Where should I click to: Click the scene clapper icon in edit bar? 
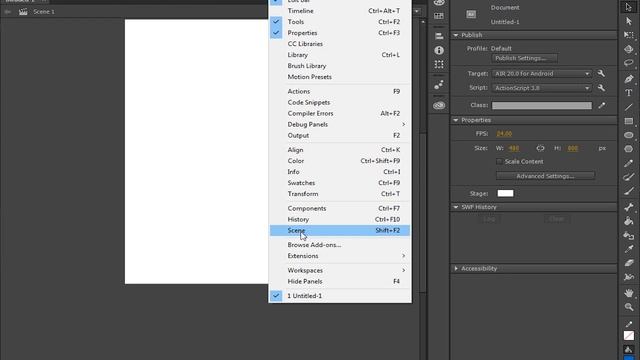pos(23,11)
